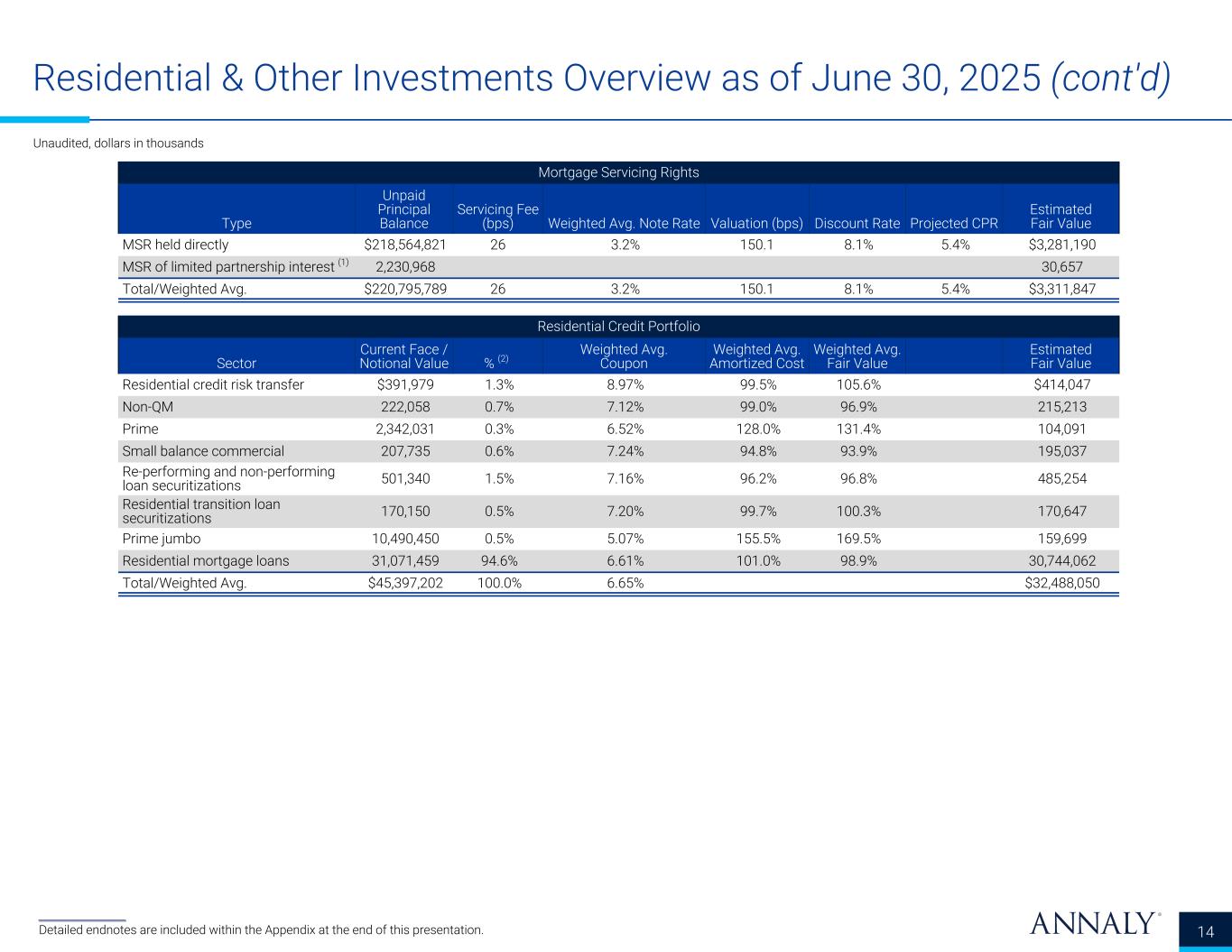The height and width of the screenshot is (952, 1232).
Task: Select the Unpaid Principal Balance column header
Action: point(404,209)
